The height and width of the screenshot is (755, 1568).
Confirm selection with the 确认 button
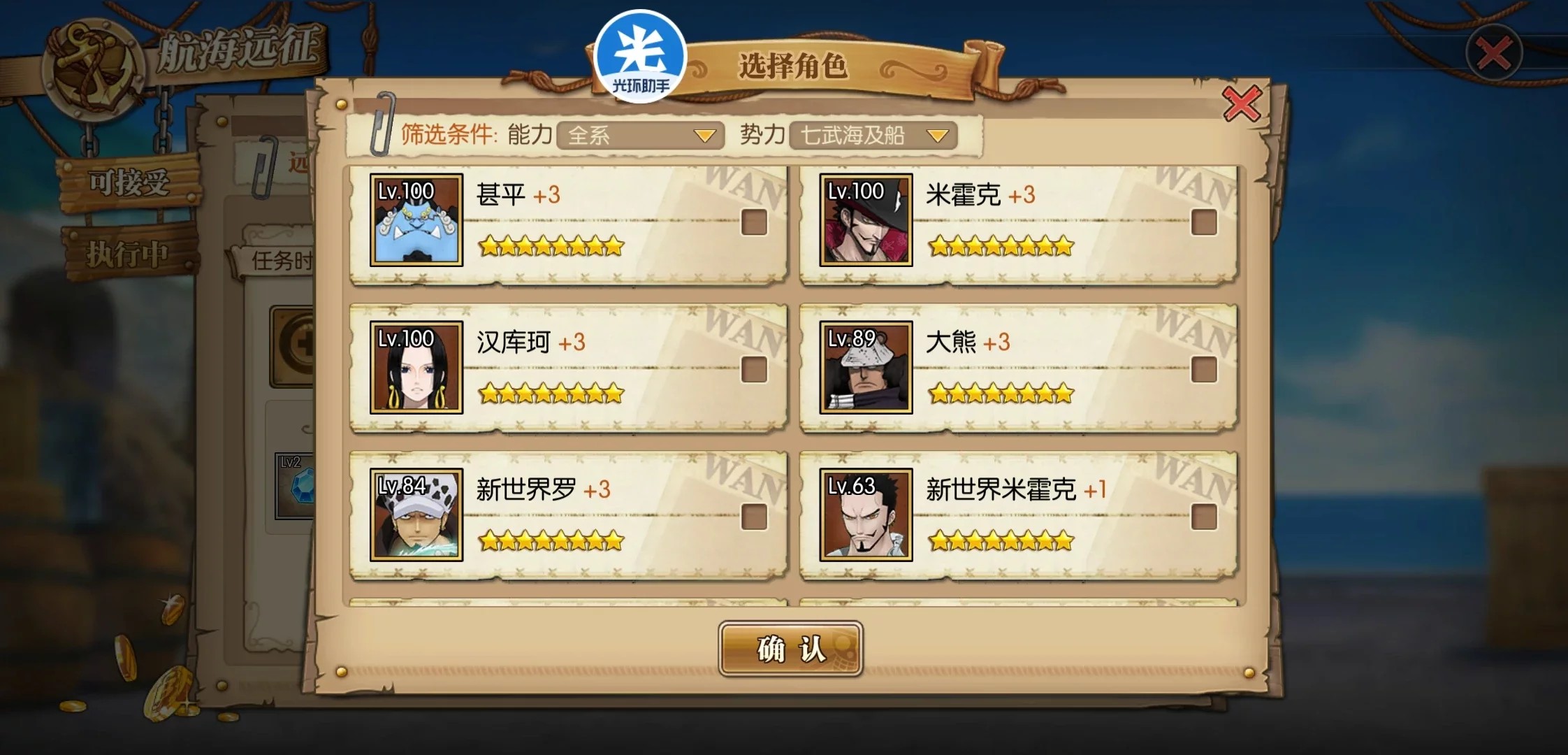click(790, 649)
